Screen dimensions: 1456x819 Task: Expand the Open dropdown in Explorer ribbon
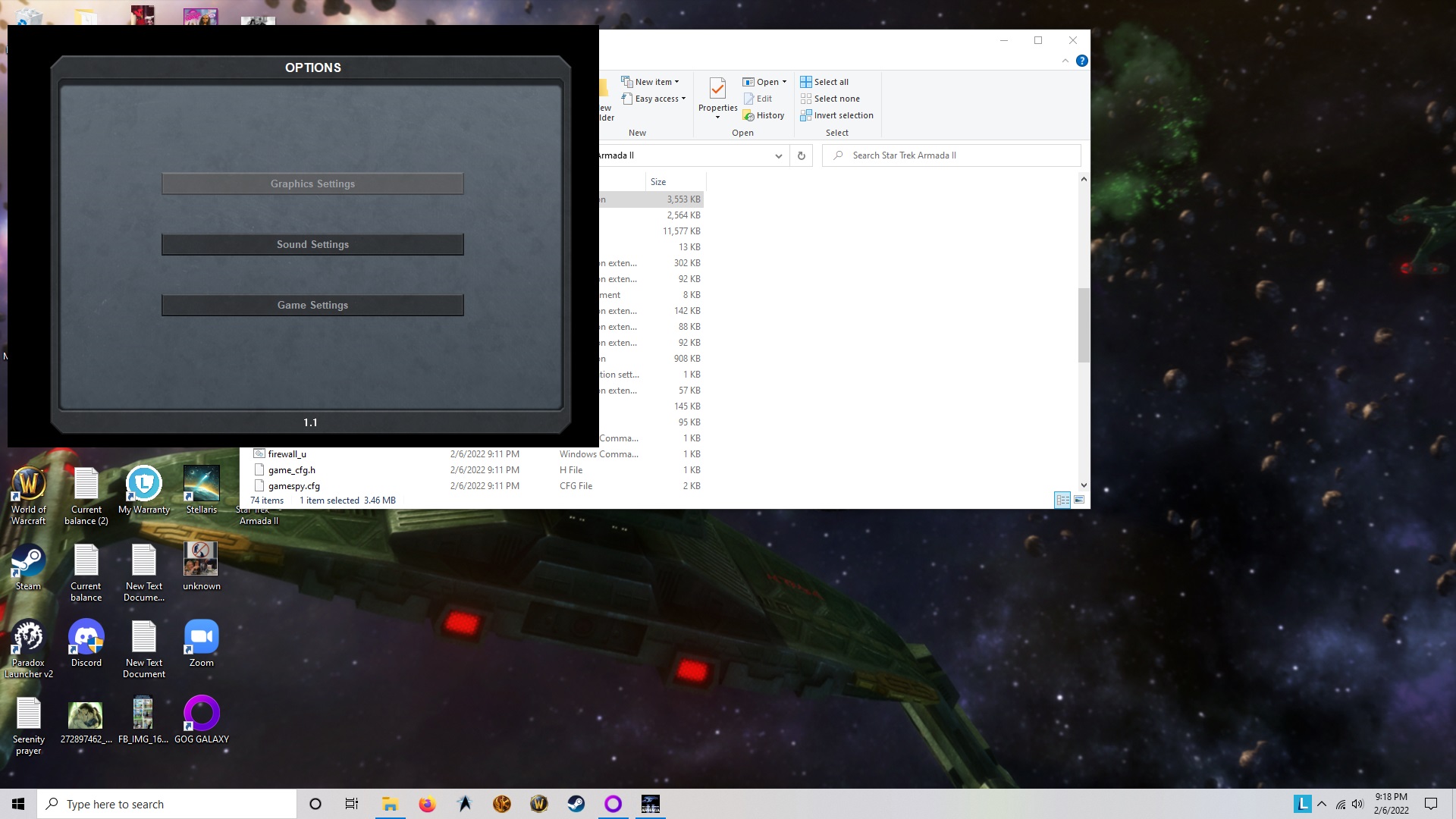tap(764, 82)
